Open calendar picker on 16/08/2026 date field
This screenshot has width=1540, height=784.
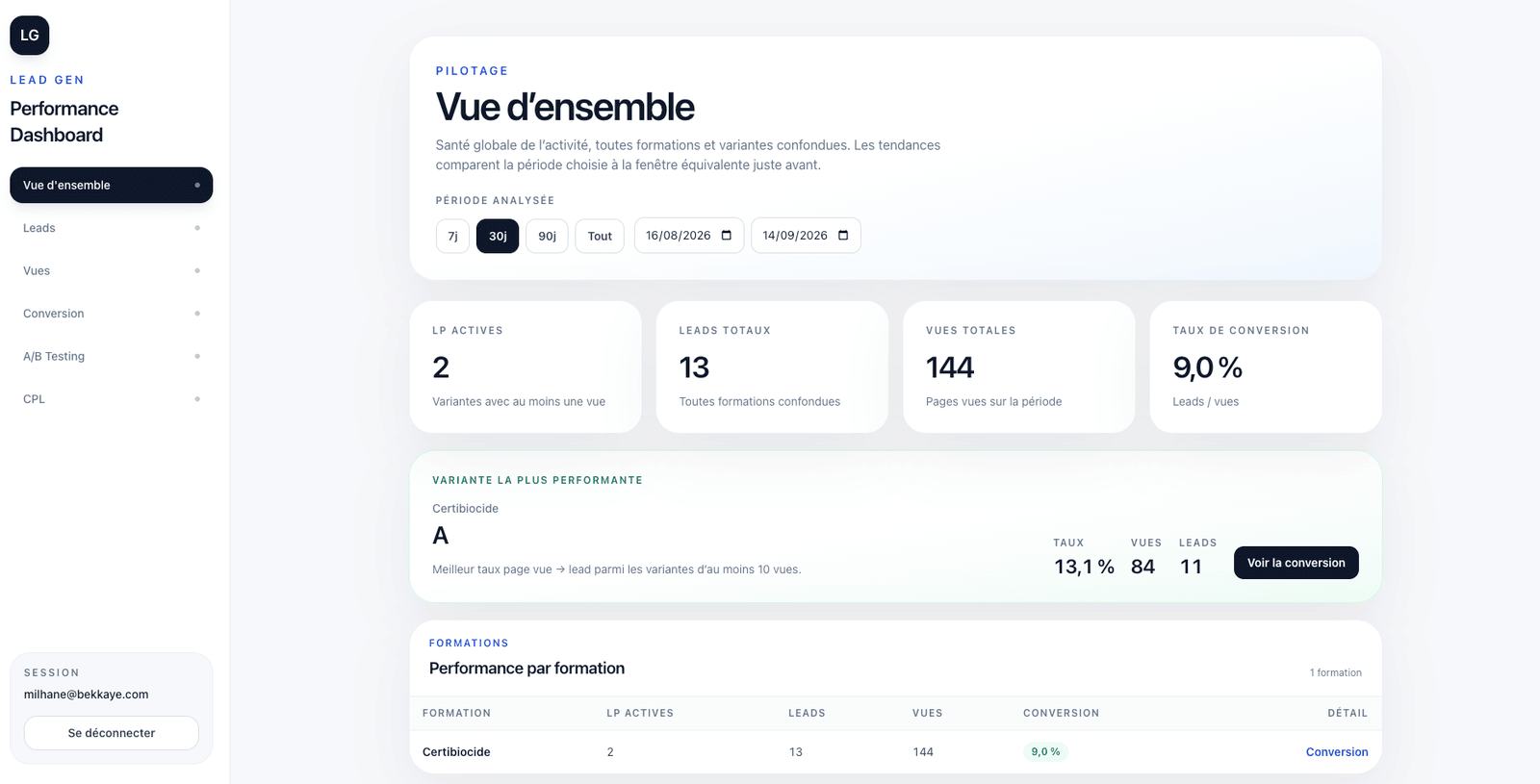[x=727, y=236]
